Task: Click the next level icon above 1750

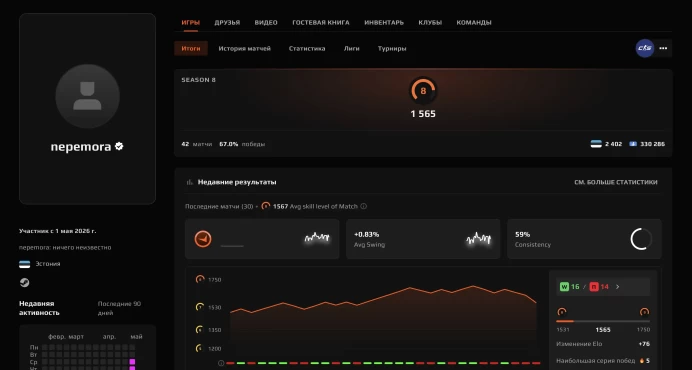Action: coord(644,312)
